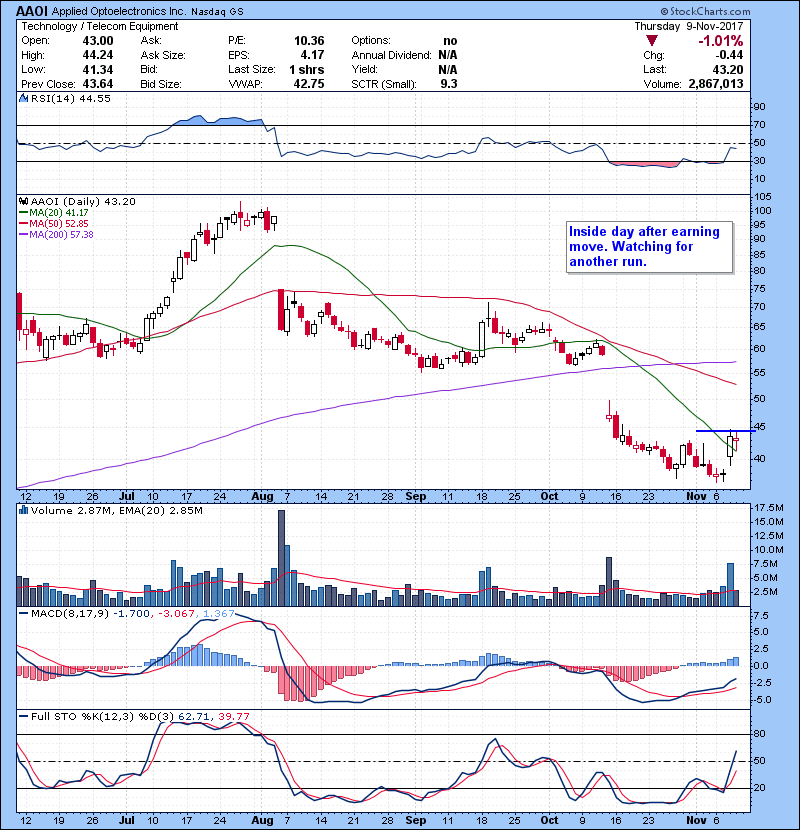Screen dimensions: 800x830
Task: Click the Applied Optoelectronics Inc. company name
Action: 119,11
